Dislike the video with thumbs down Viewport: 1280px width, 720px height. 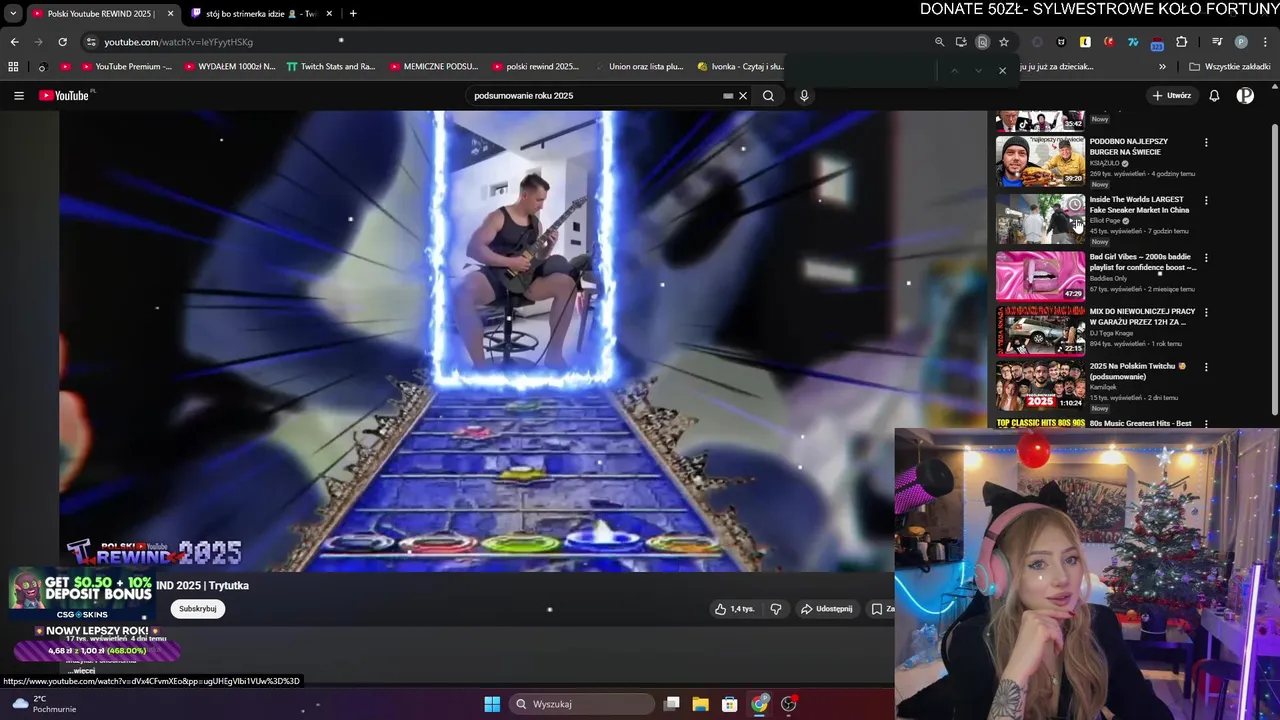pyautogui.click(x=775, y=609)
